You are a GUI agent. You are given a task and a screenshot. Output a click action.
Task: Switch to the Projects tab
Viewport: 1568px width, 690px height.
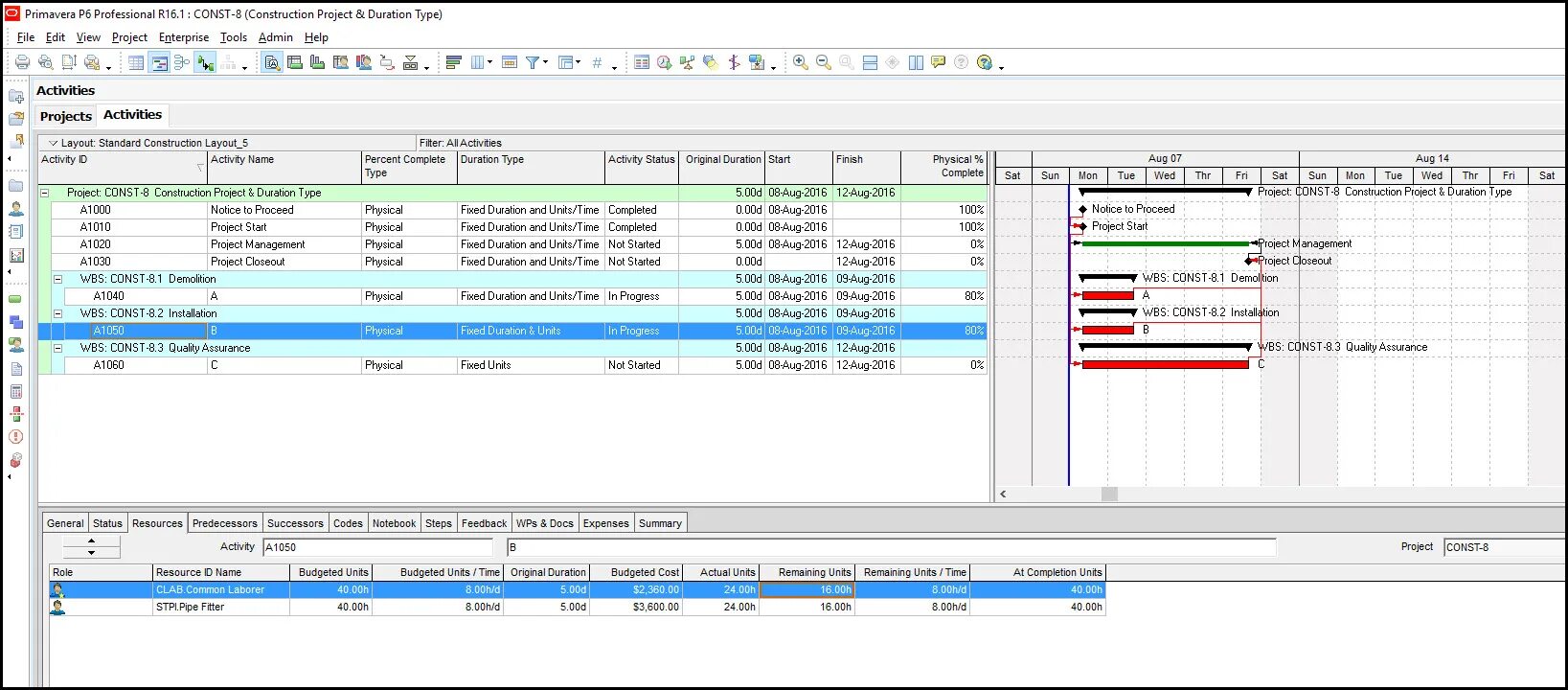[x=66, y=116]
